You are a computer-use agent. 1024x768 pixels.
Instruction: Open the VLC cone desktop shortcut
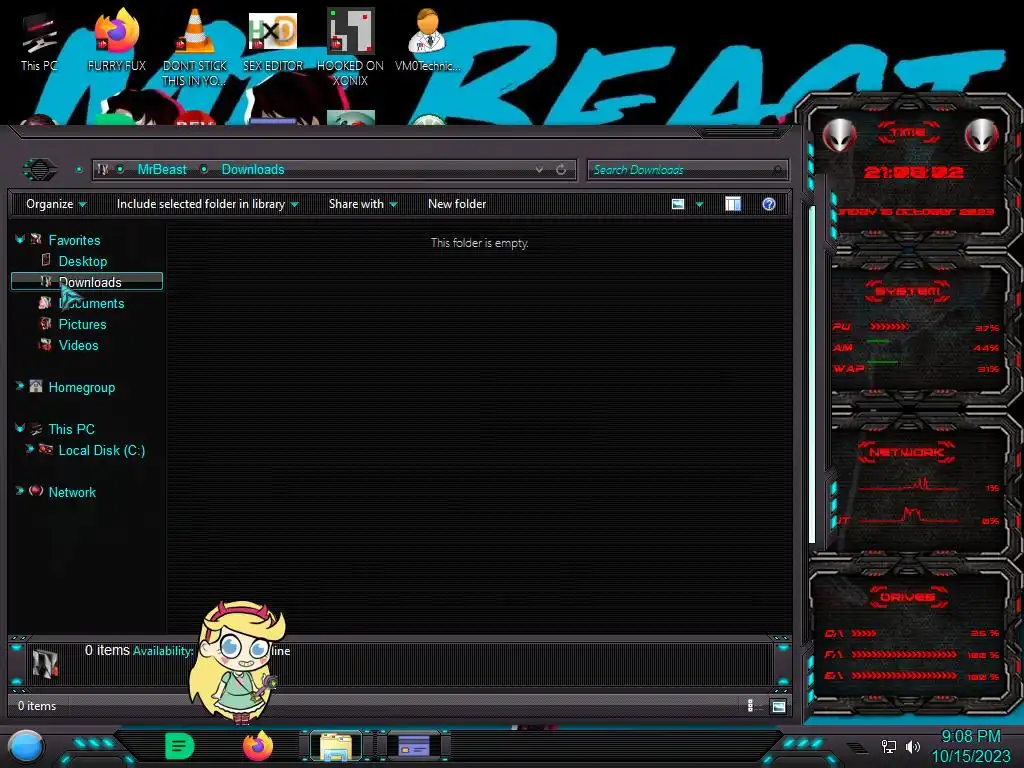coord(195,47)
